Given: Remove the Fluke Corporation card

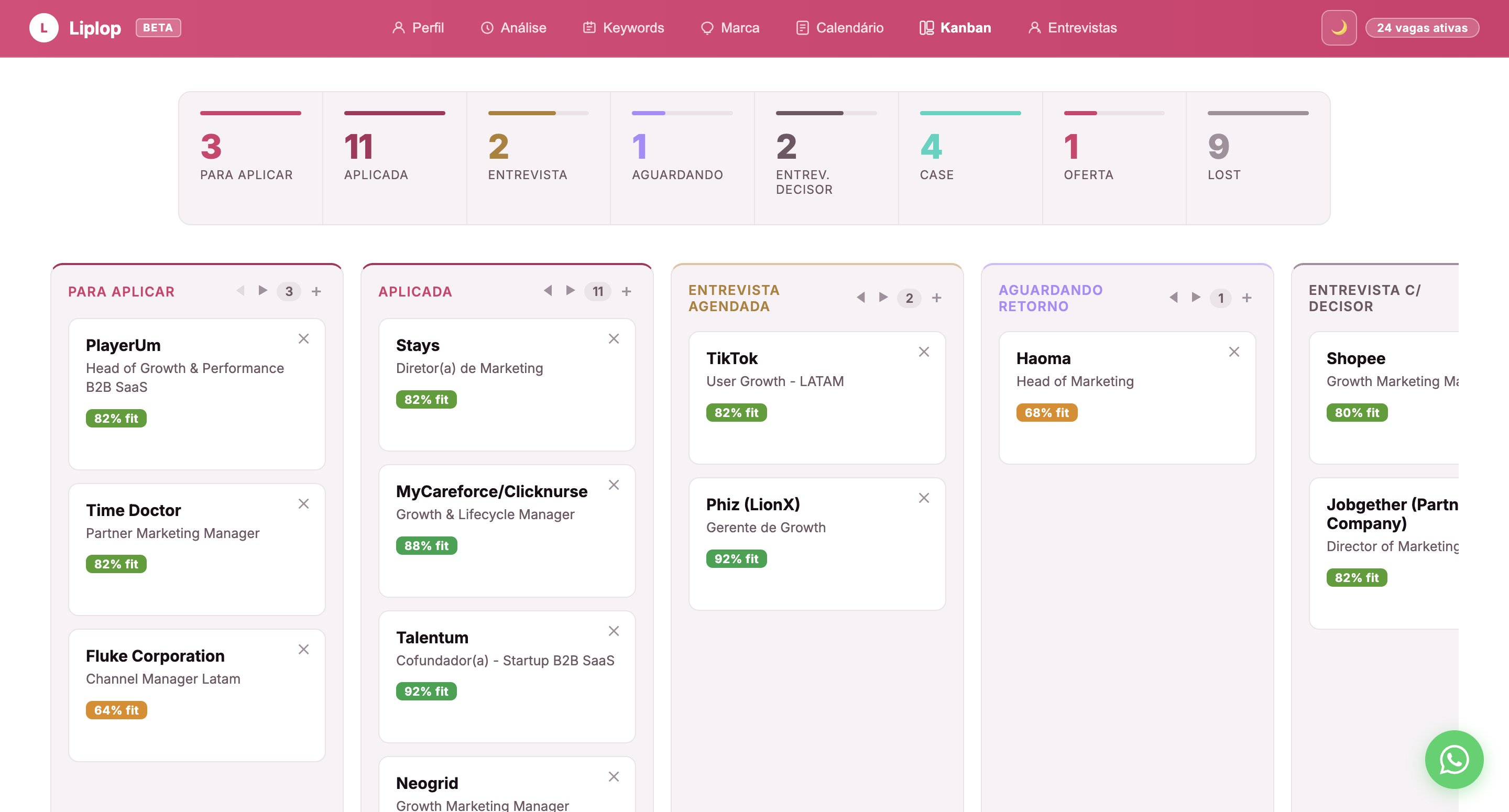Looking at the screenshot, I should [303, 649].
